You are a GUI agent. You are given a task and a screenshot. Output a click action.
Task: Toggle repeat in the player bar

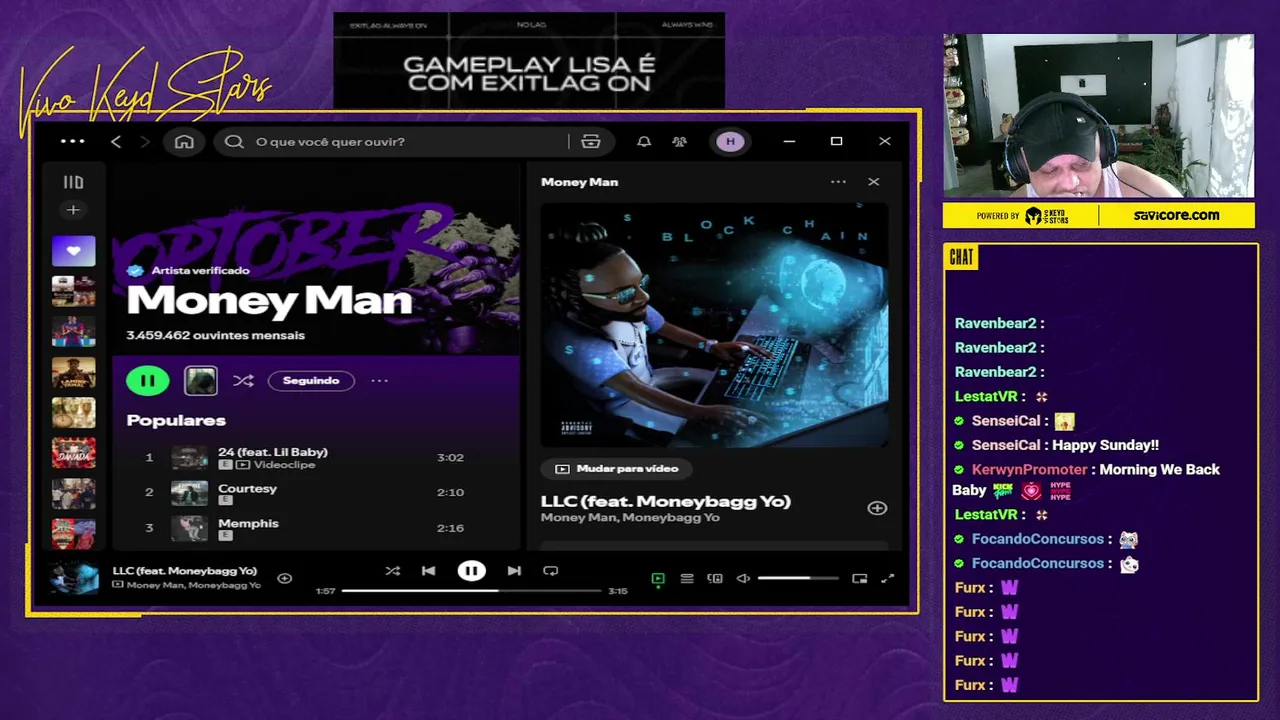point(551,571)
